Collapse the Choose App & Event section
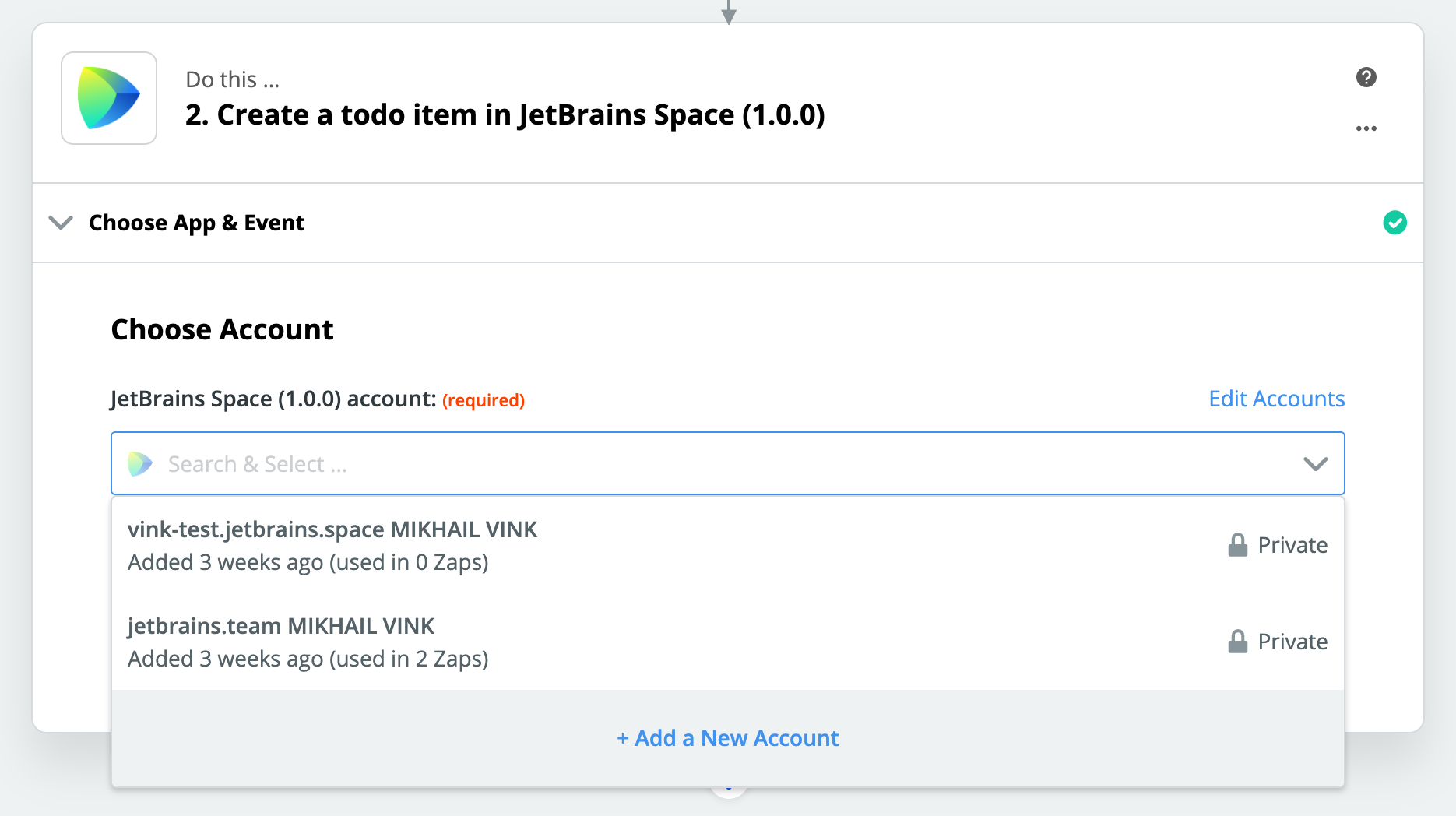The width and height of the screenshot is (1456, 816). [61, 223]
